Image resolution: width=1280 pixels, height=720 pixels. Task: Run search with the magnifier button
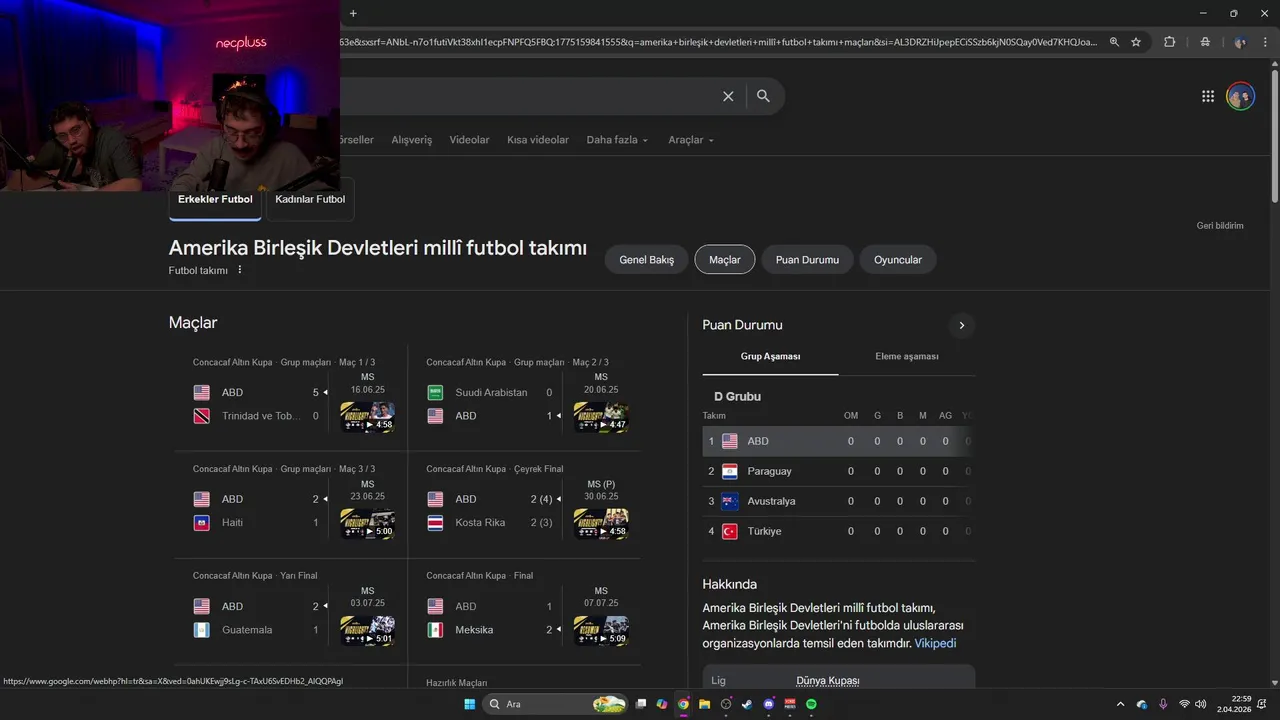click(763, 96)
